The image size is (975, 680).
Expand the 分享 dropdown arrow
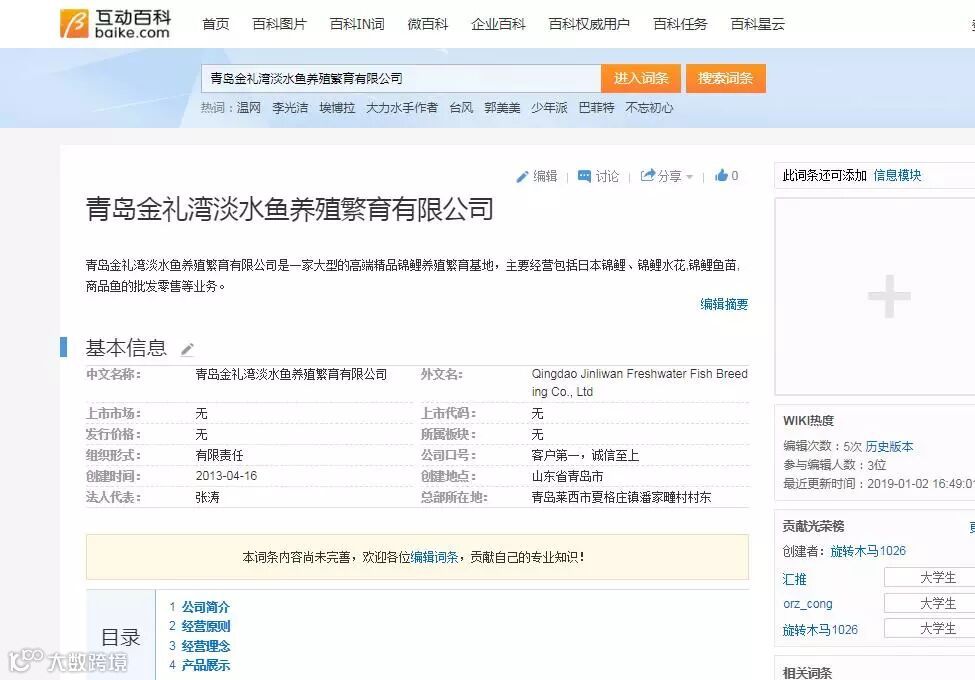pyautogui.click(x=689, y=177)
